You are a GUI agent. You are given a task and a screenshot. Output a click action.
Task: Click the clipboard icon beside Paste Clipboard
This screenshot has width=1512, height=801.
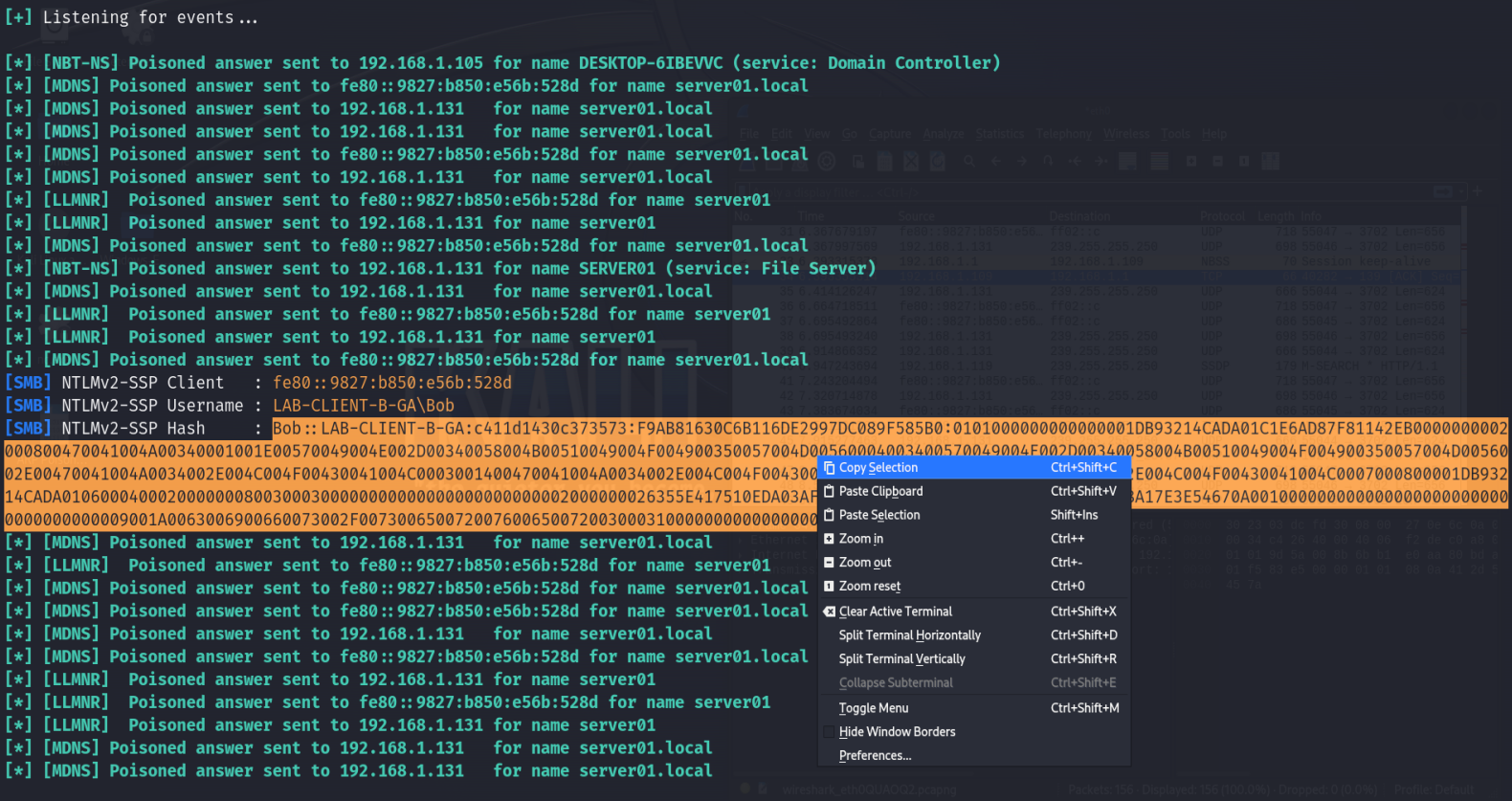[829, 491]
